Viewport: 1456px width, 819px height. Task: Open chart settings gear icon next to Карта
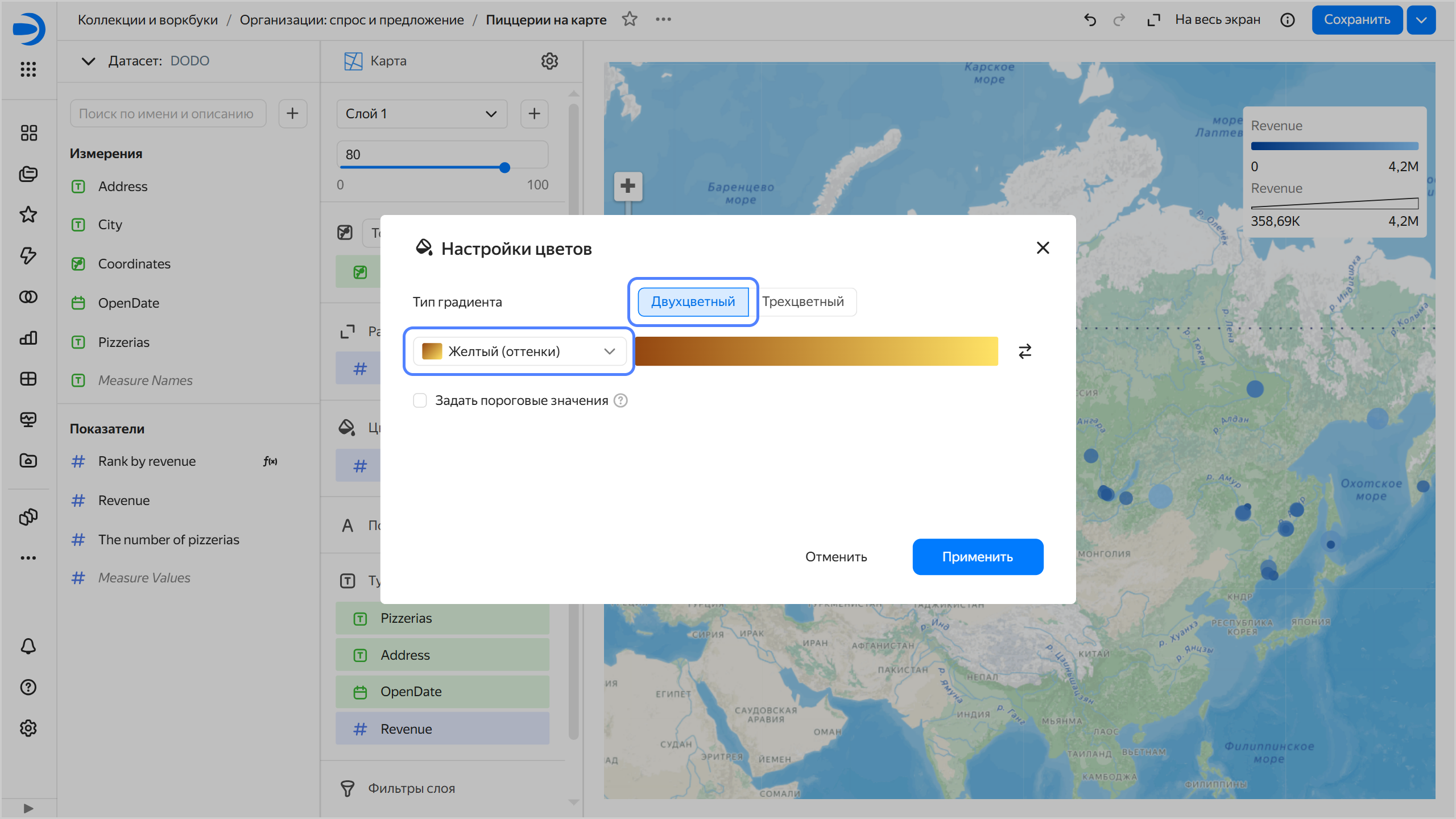[549, 61]
